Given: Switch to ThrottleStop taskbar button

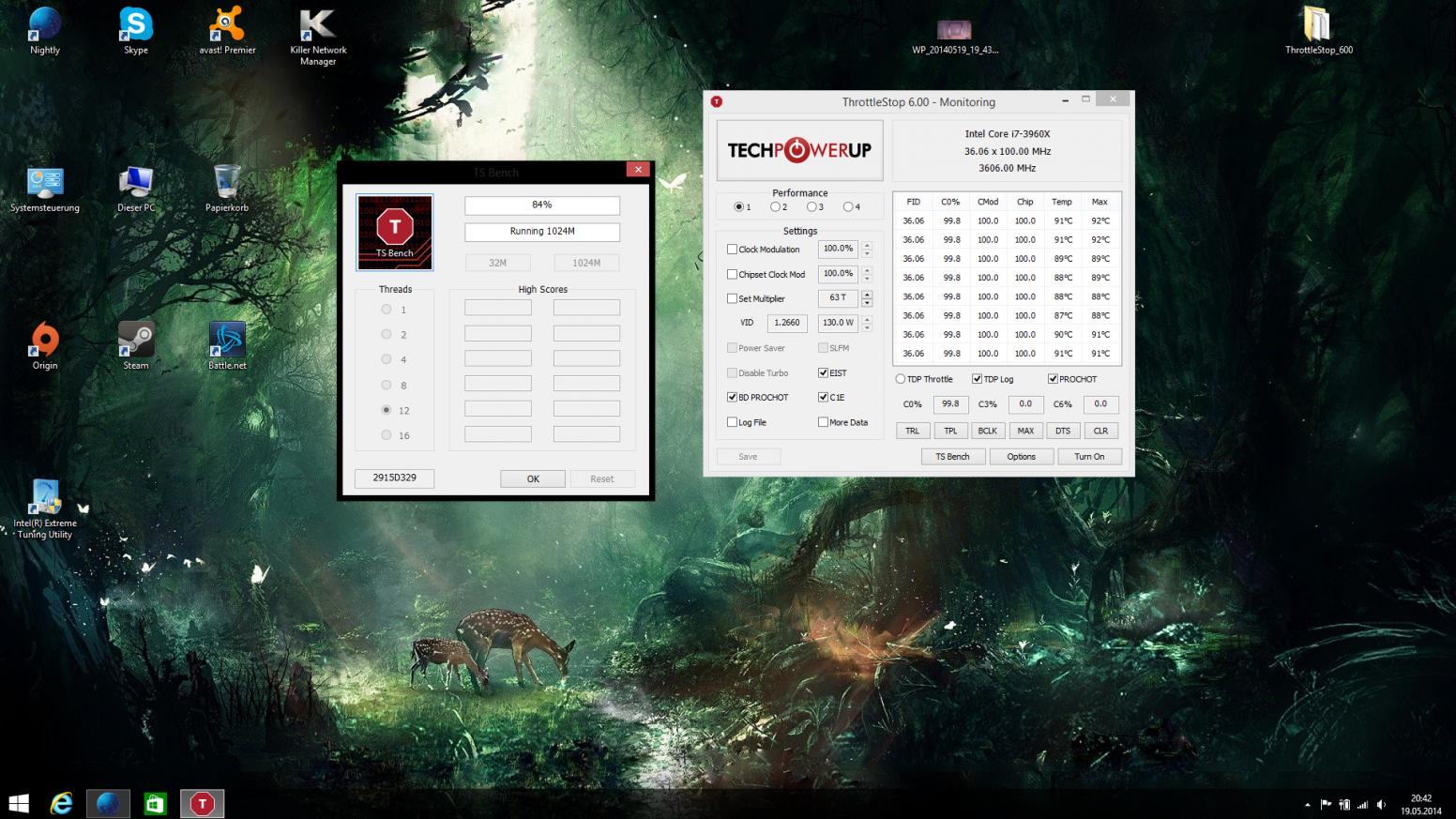Looking at the screenshot, I should pos(202,803).
